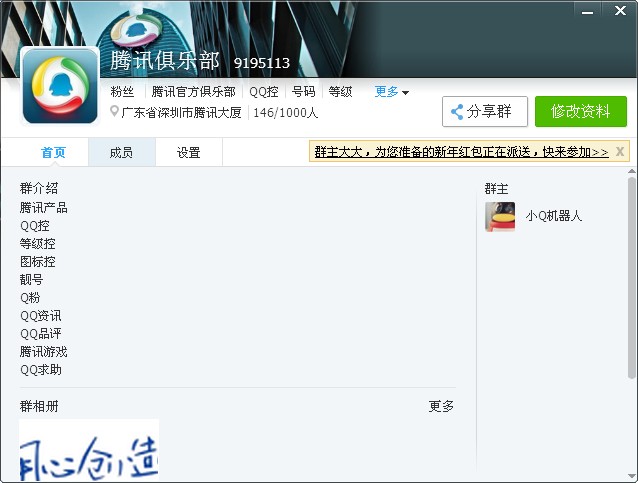Click 靓号 in group intro

(x=31, y=280)
